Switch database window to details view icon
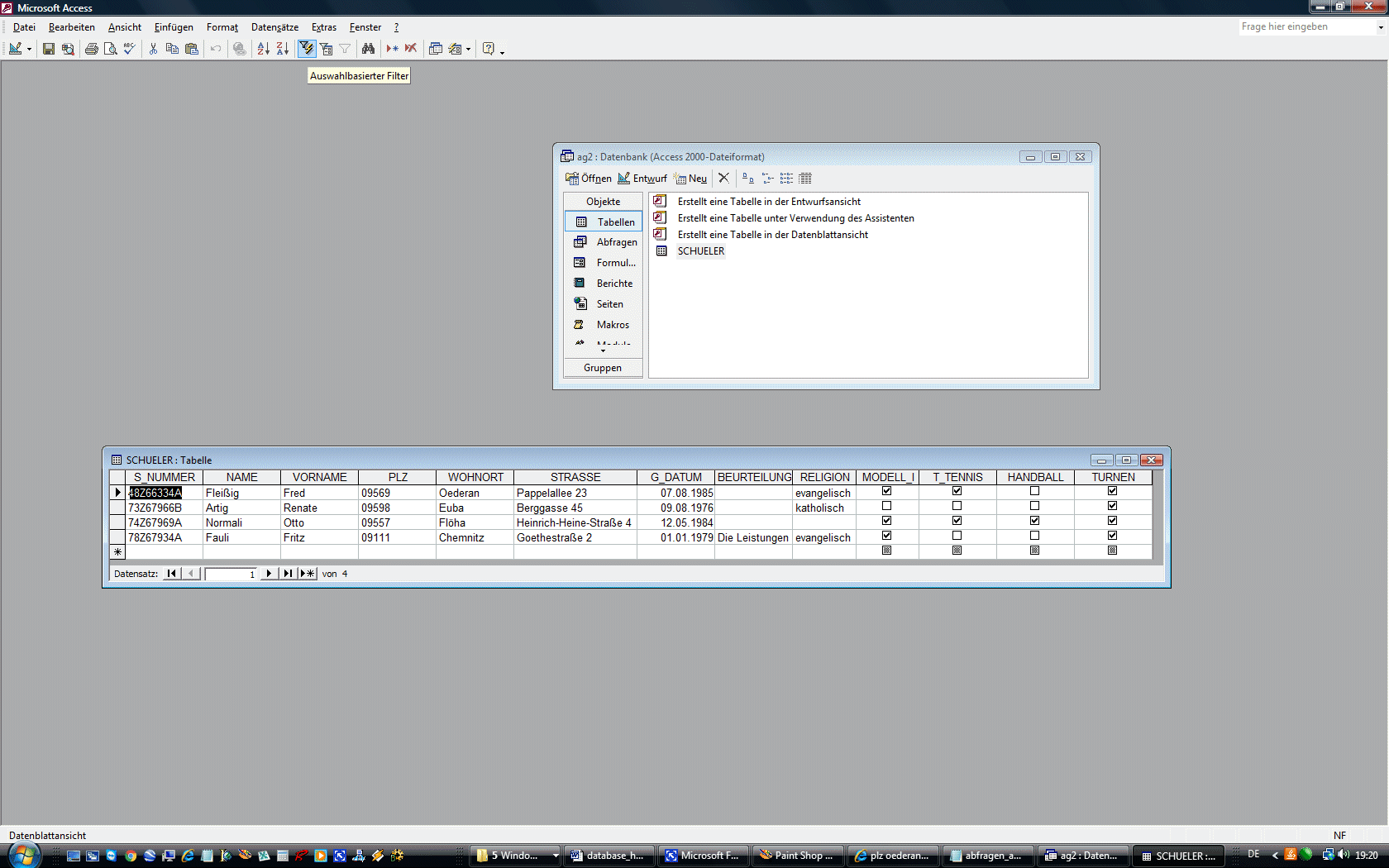This screenshot has height=868, width=1389. [x=805, y=179]
